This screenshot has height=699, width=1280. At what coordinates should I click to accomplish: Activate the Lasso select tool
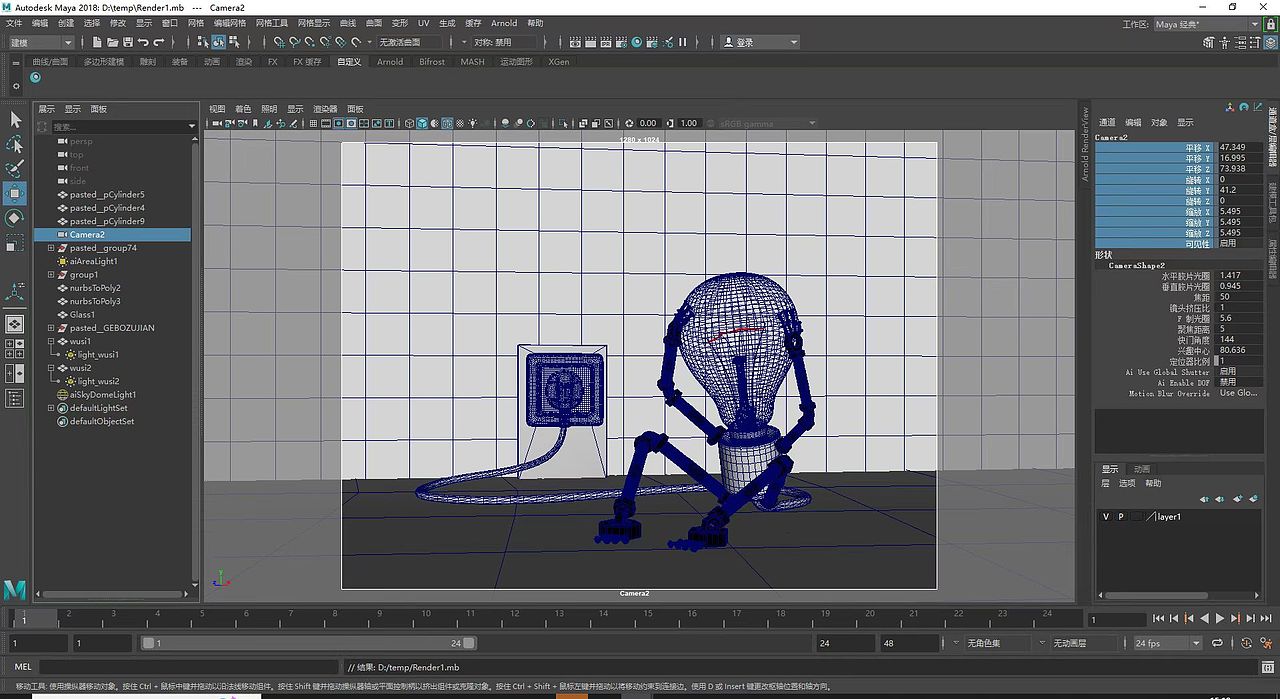pos(15,144)
